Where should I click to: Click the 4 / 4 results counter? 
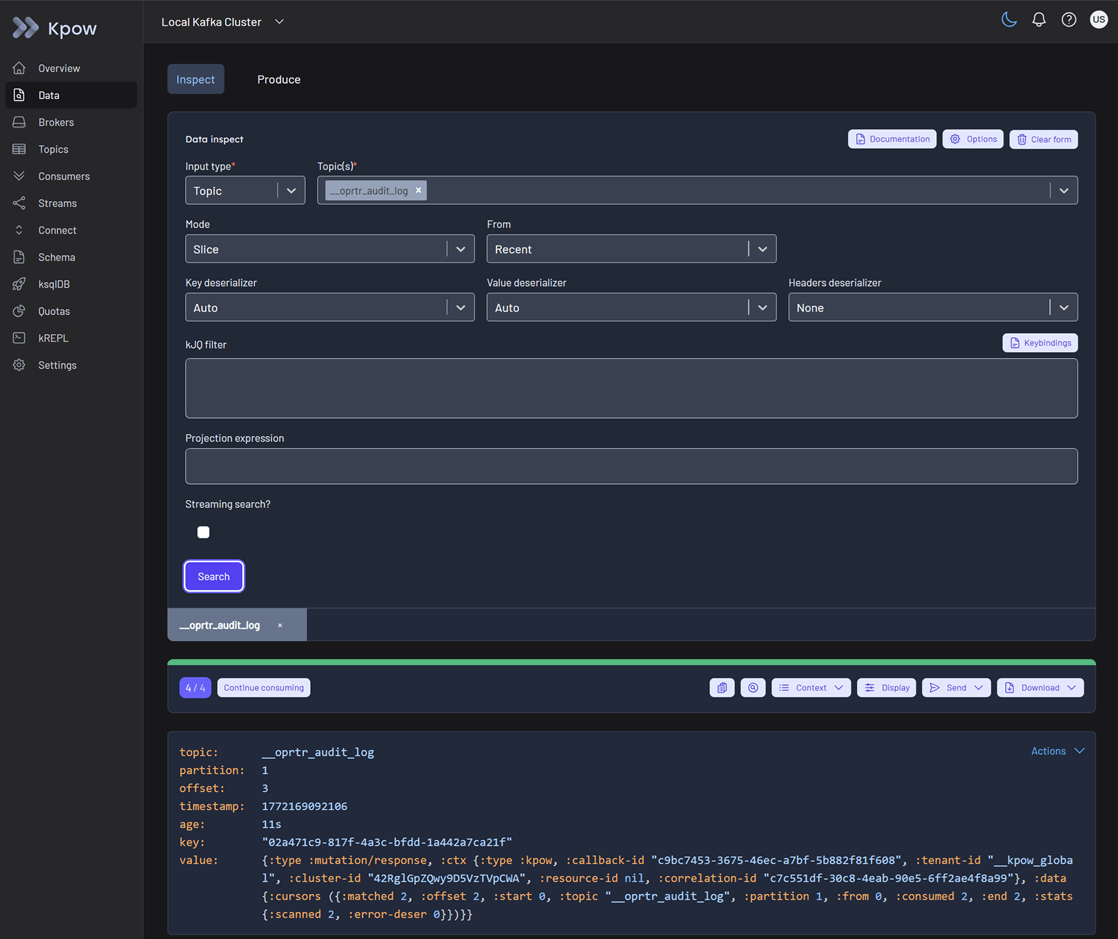tap(195, 688)
